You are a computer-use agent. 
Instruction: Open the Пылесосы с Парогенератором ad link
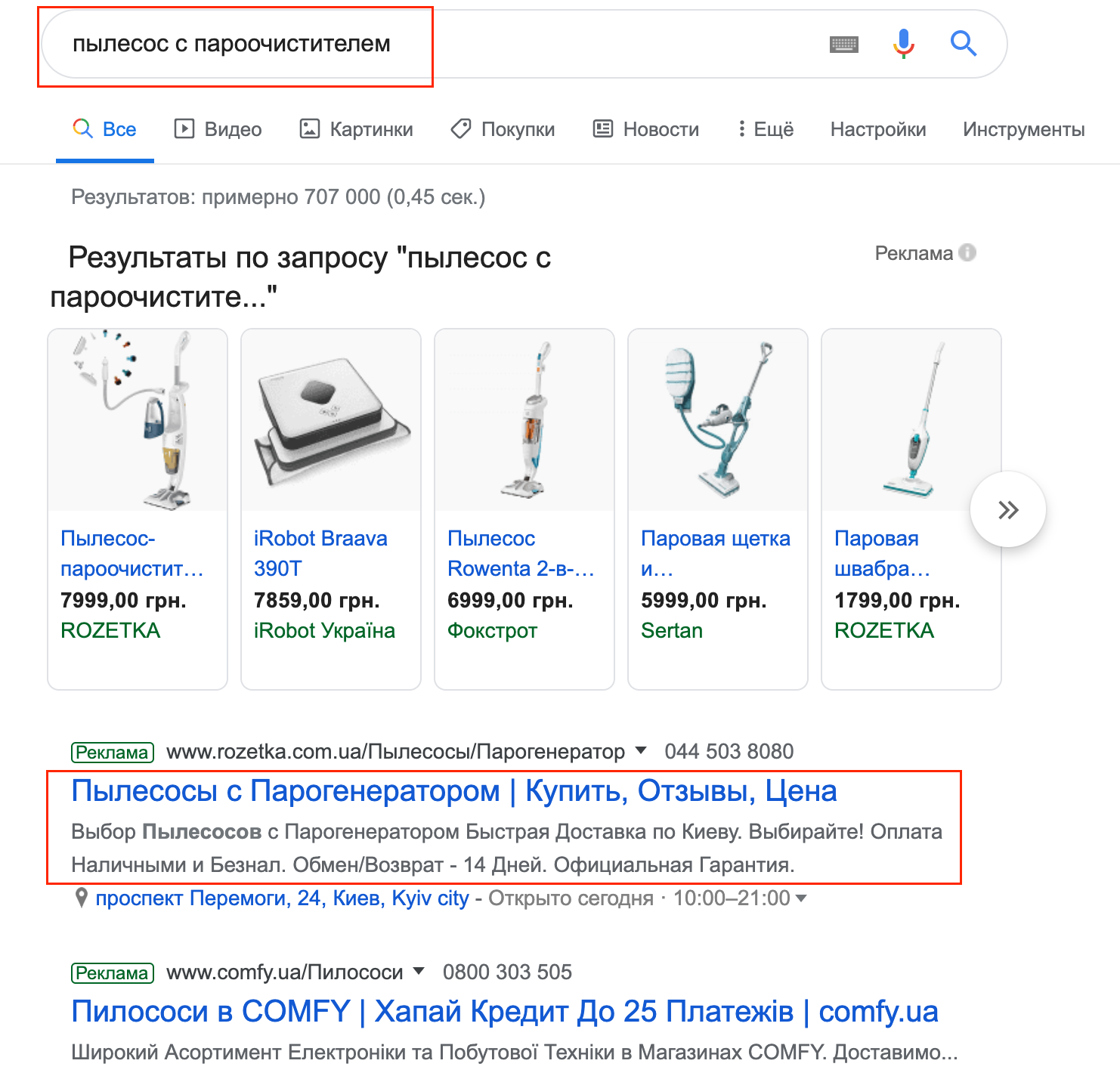click(x=453, y=791)
